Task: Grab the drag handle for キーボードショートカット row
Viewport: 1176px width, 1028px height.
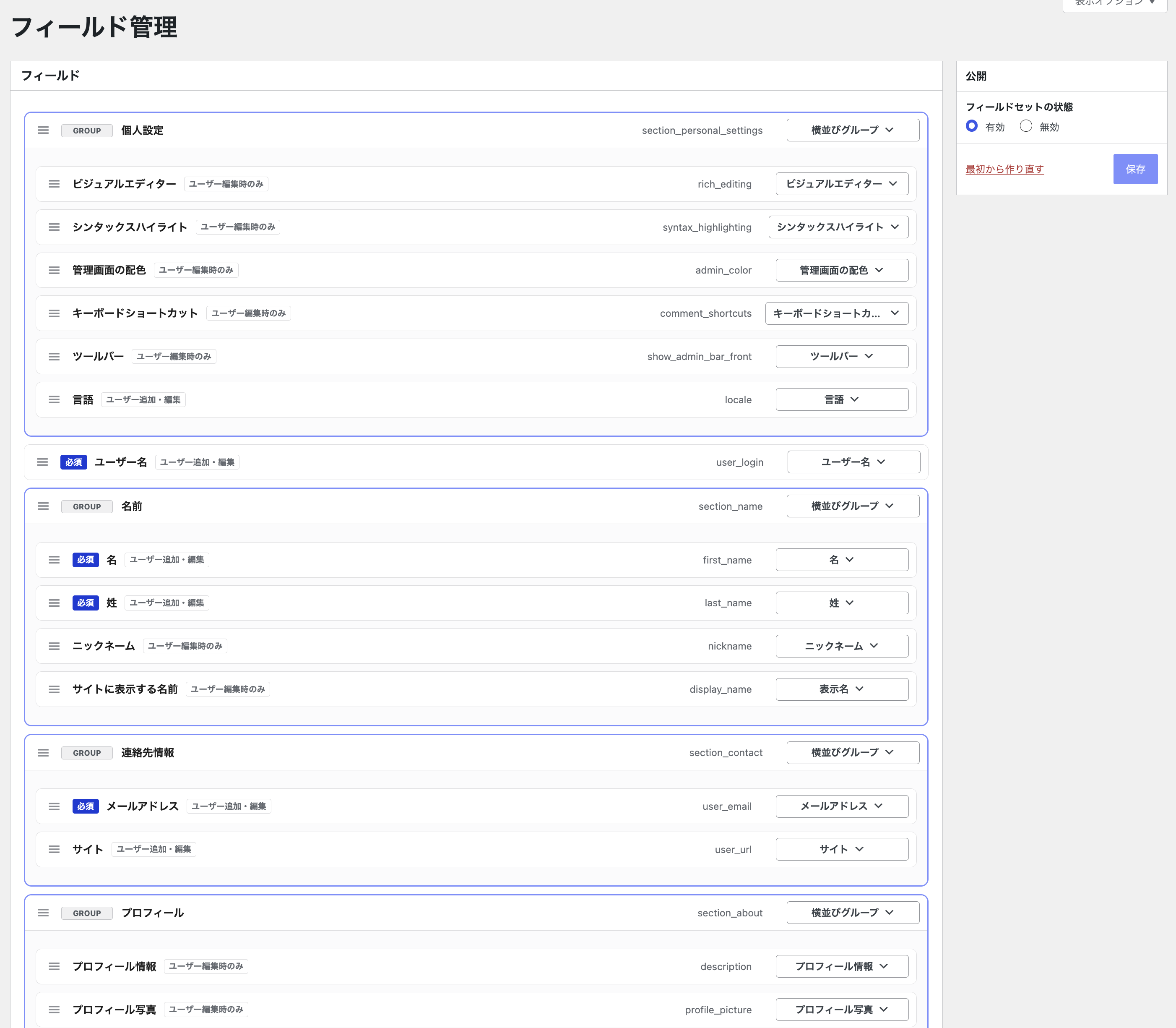Action: [54, 313]
